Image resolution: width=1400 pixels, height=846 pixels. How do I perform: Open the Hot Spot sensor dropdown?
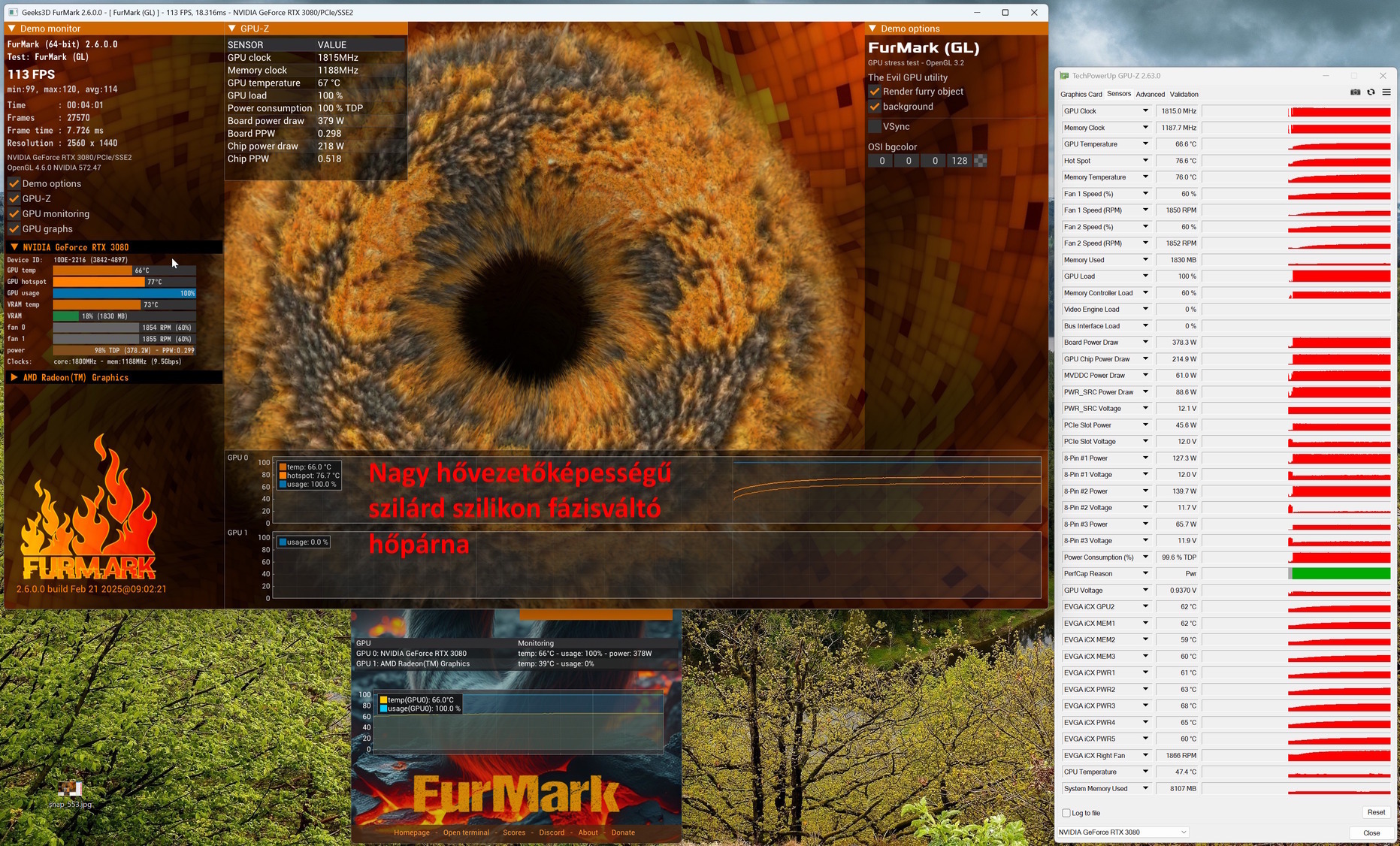pyautogui.click(x=1145, y=161)
